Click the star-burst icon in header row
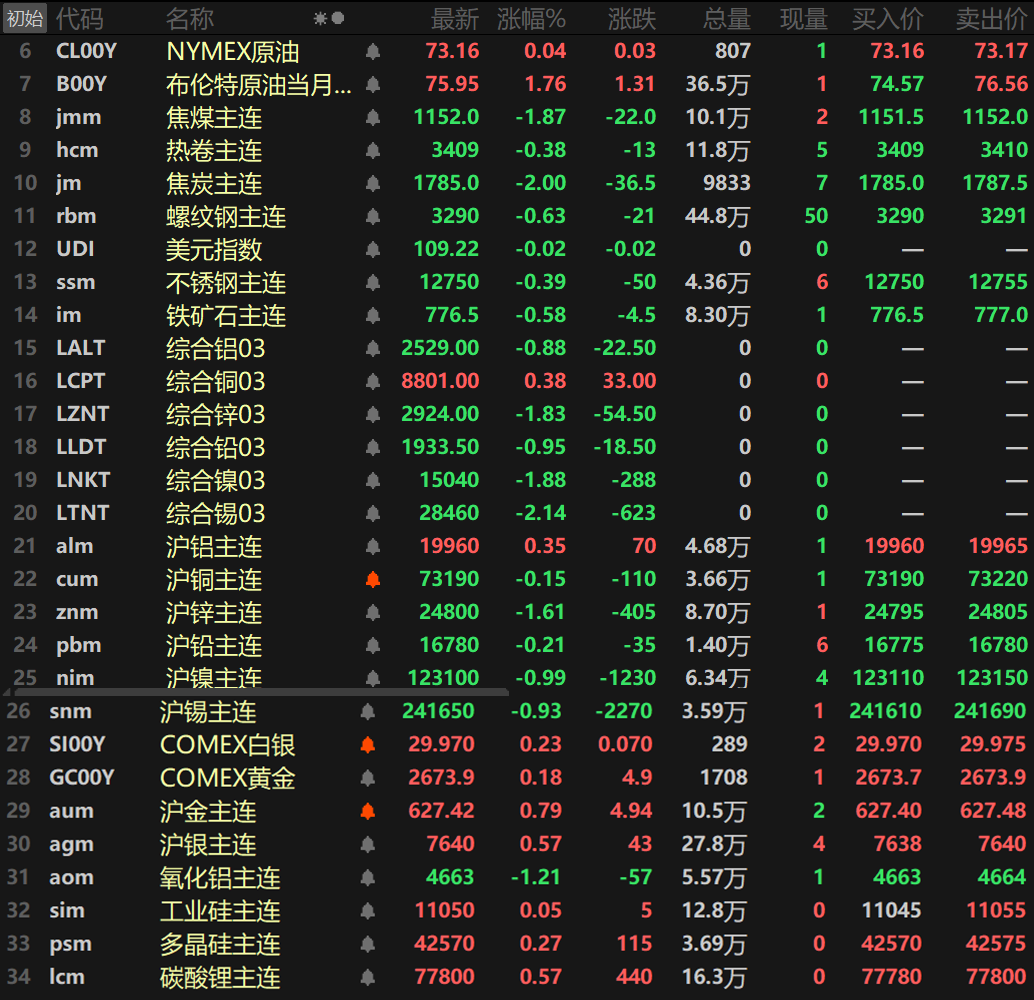The height and width of the screenshot is (1000, 1034). click(320, 18)
